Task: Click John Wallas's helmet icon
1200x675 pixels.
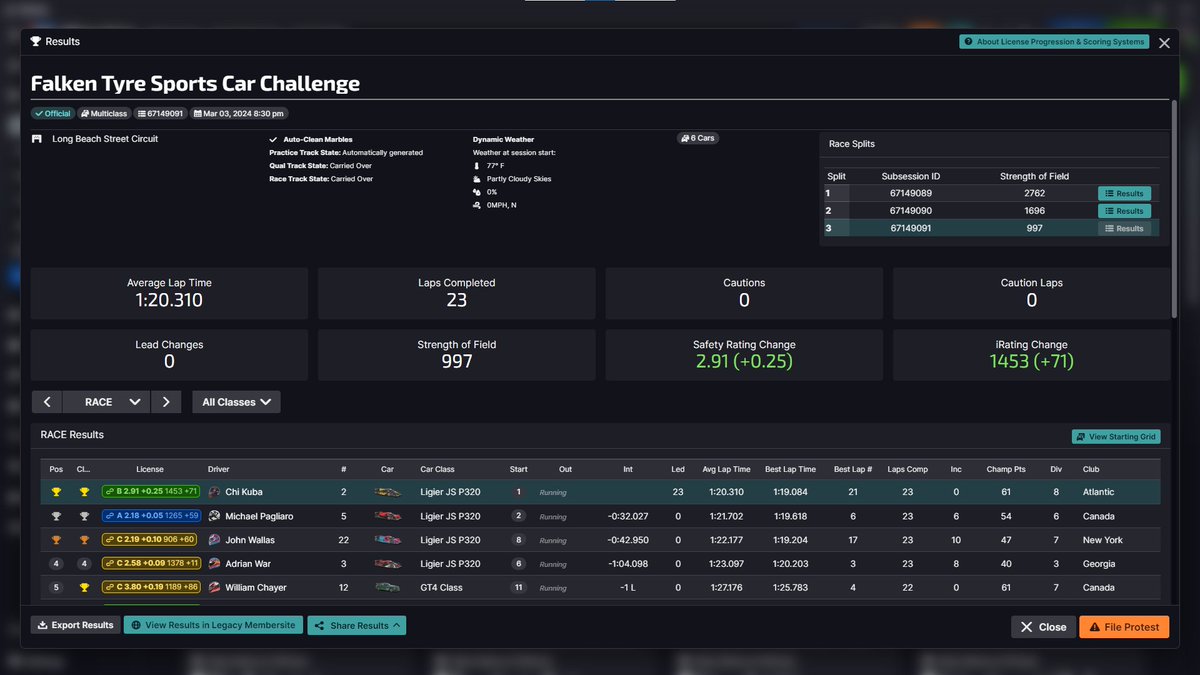Action: tap(214, 540)
